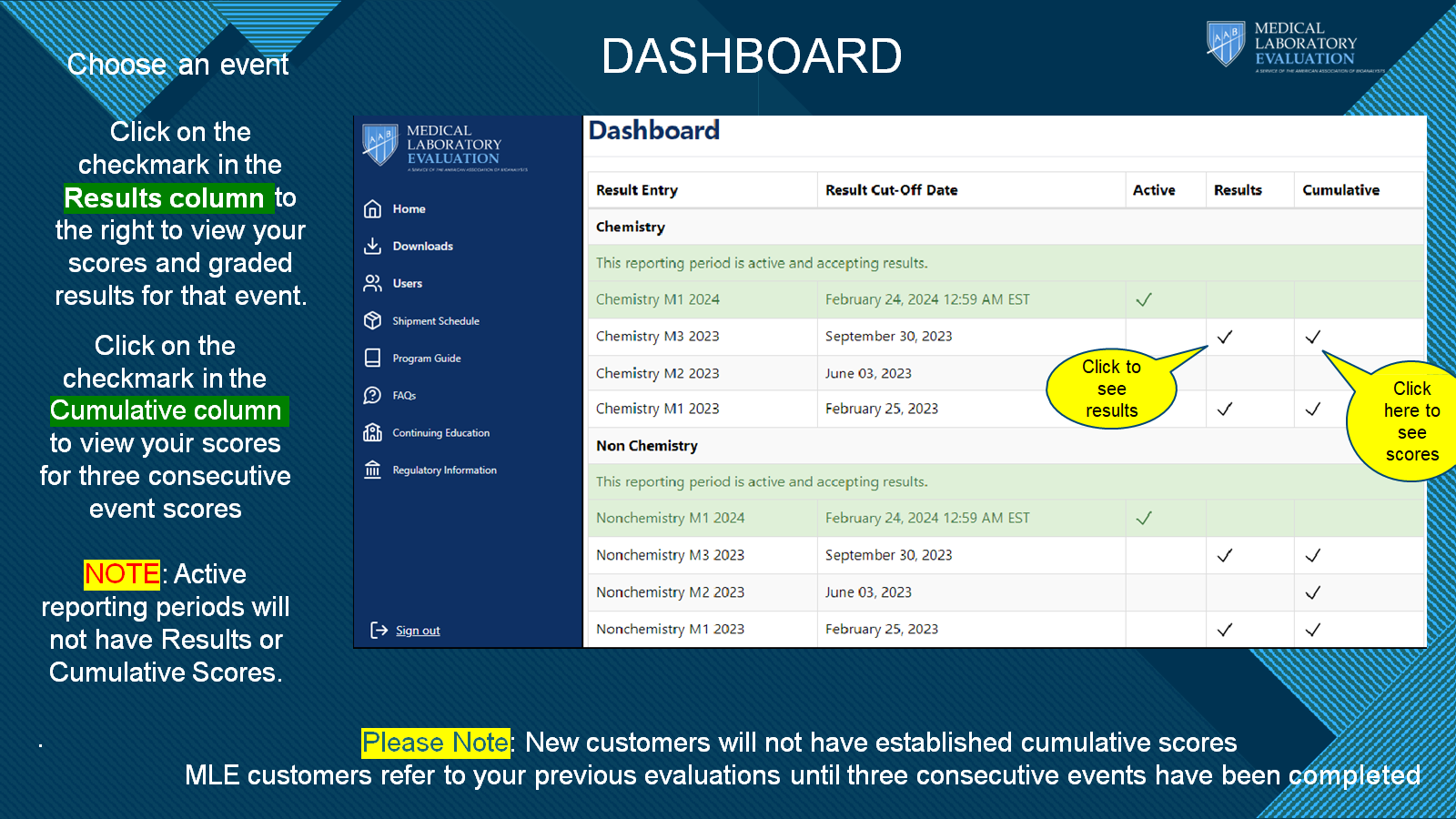Screen dimensions: 1456x819
Task: Click the Regulatory Information building icon
Action: click(x=372, y=470)
